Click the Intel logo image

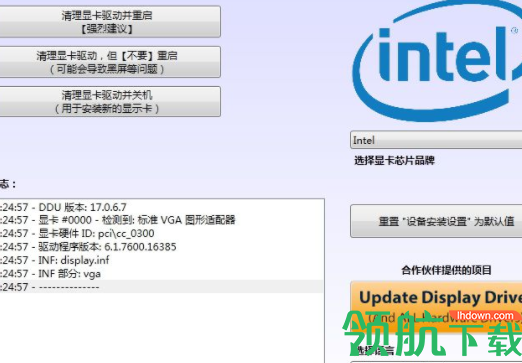point(437,62)
